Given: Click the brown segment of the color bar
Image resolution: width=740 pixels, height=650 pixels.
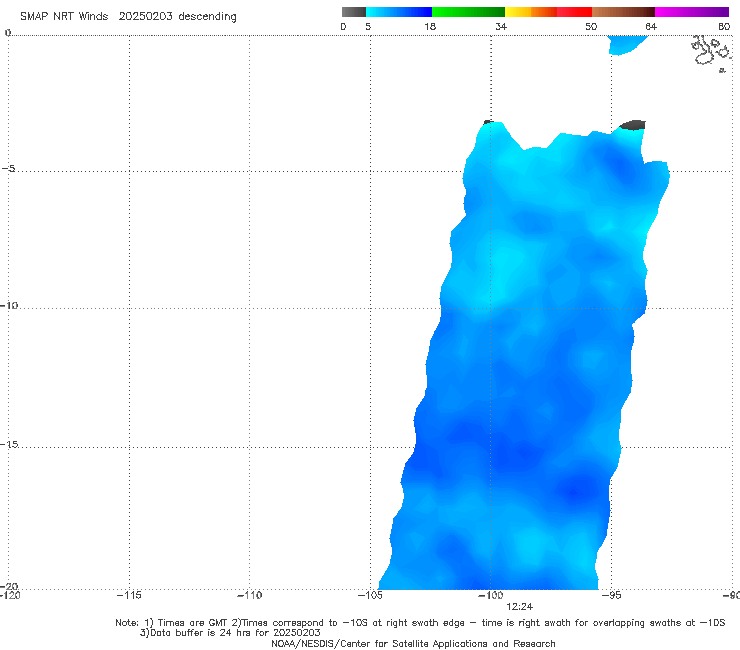Looking at the screenshot, I should 623,12.
